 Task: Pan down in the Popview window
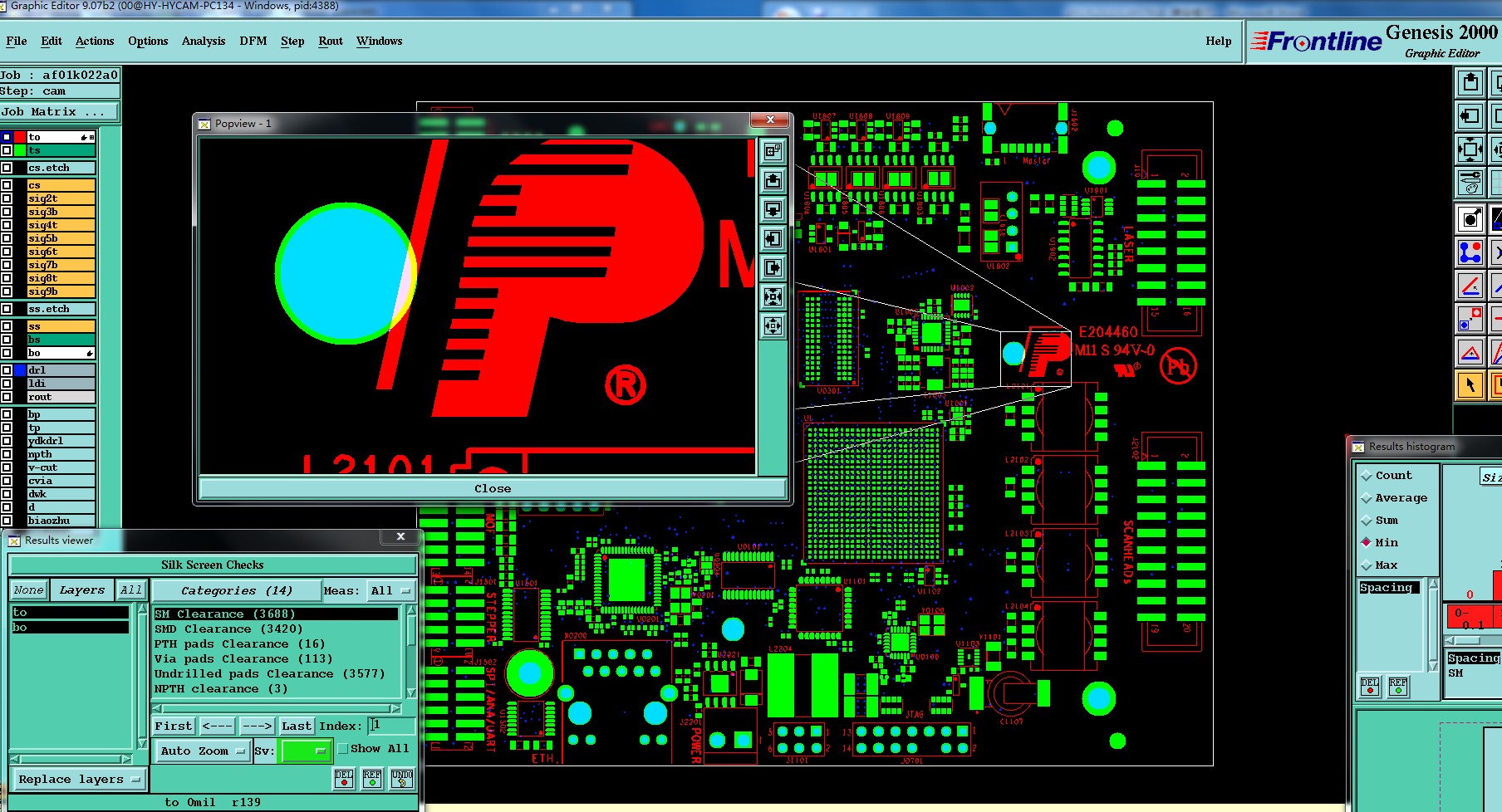773,209
